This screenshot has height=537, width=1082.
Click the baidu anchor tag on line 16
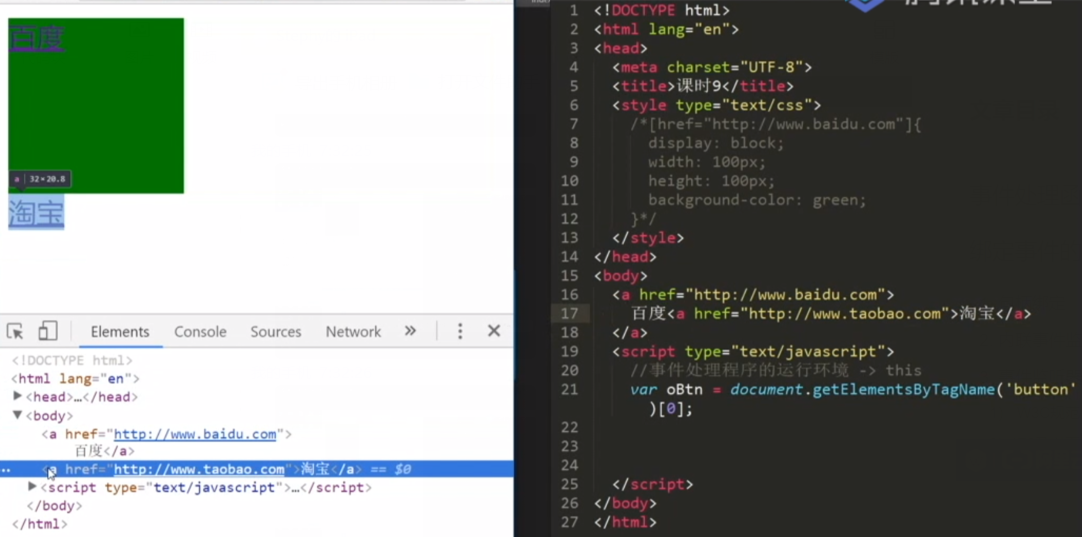click(753, 295)
